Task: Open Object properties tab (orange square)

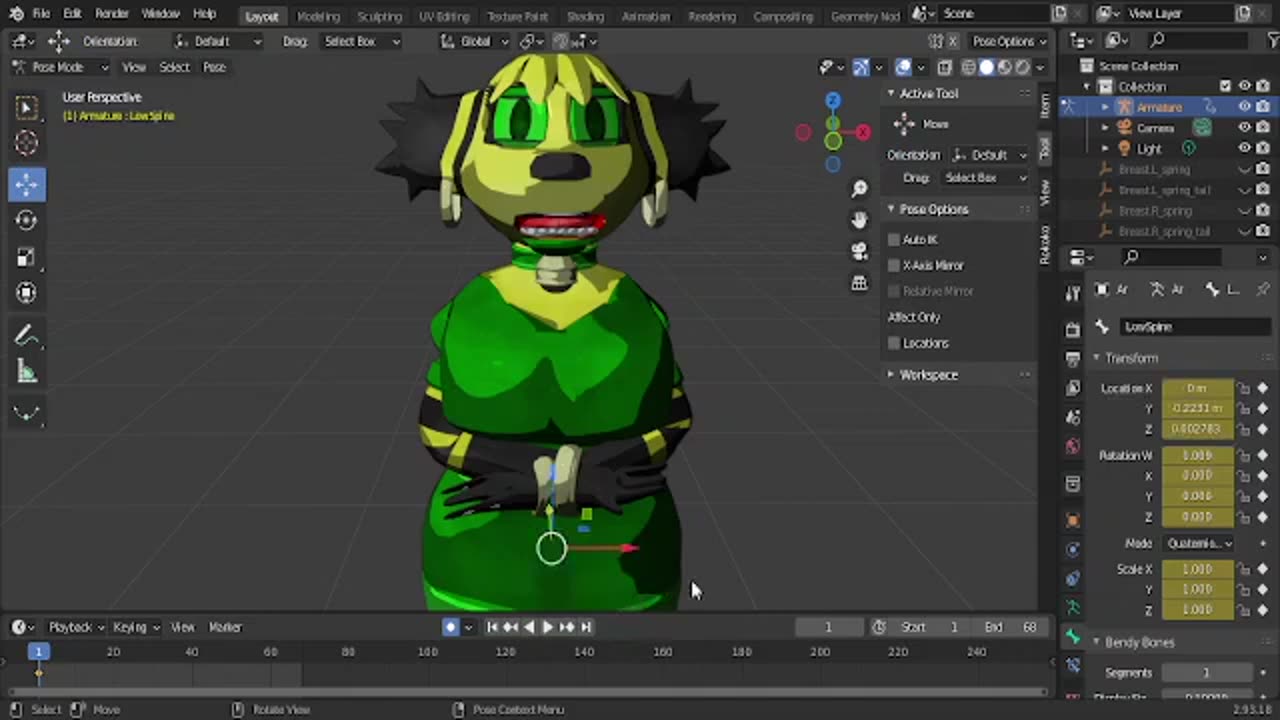Action: pyautogui.click(x=1073, y=520)
